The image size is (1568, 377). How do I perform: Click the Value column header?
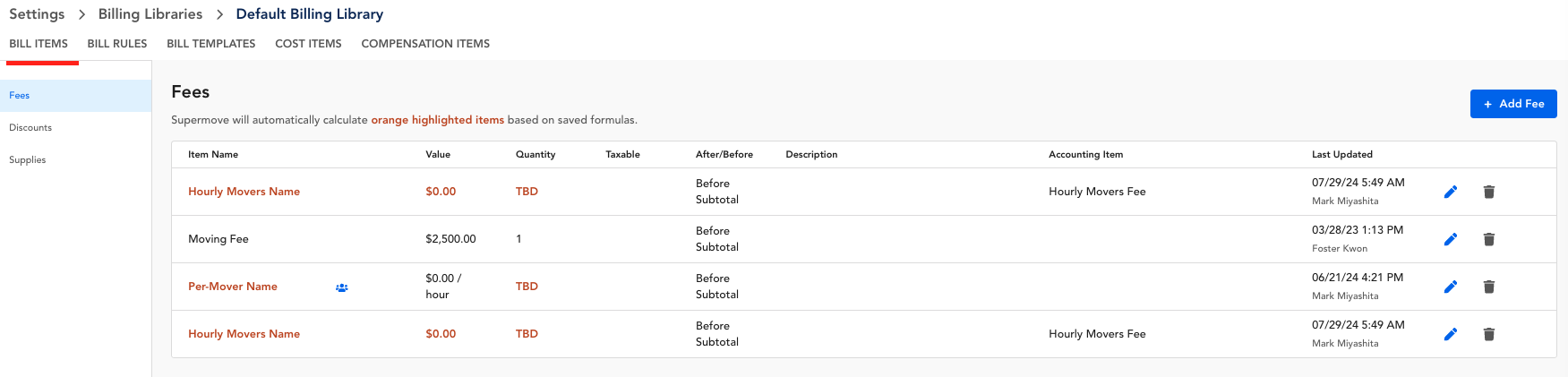[438, 155]
